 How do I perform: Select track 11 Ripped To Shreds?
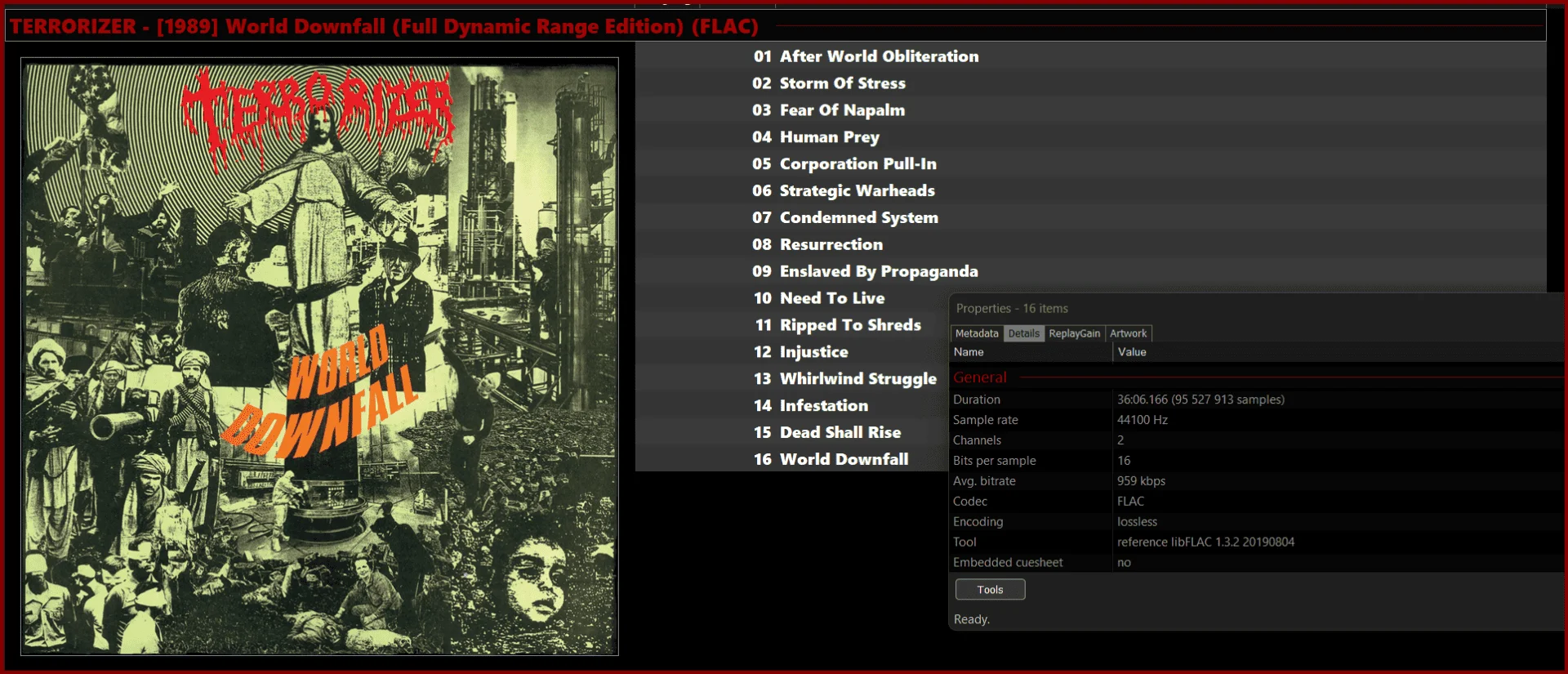click(x=791, y=326)
